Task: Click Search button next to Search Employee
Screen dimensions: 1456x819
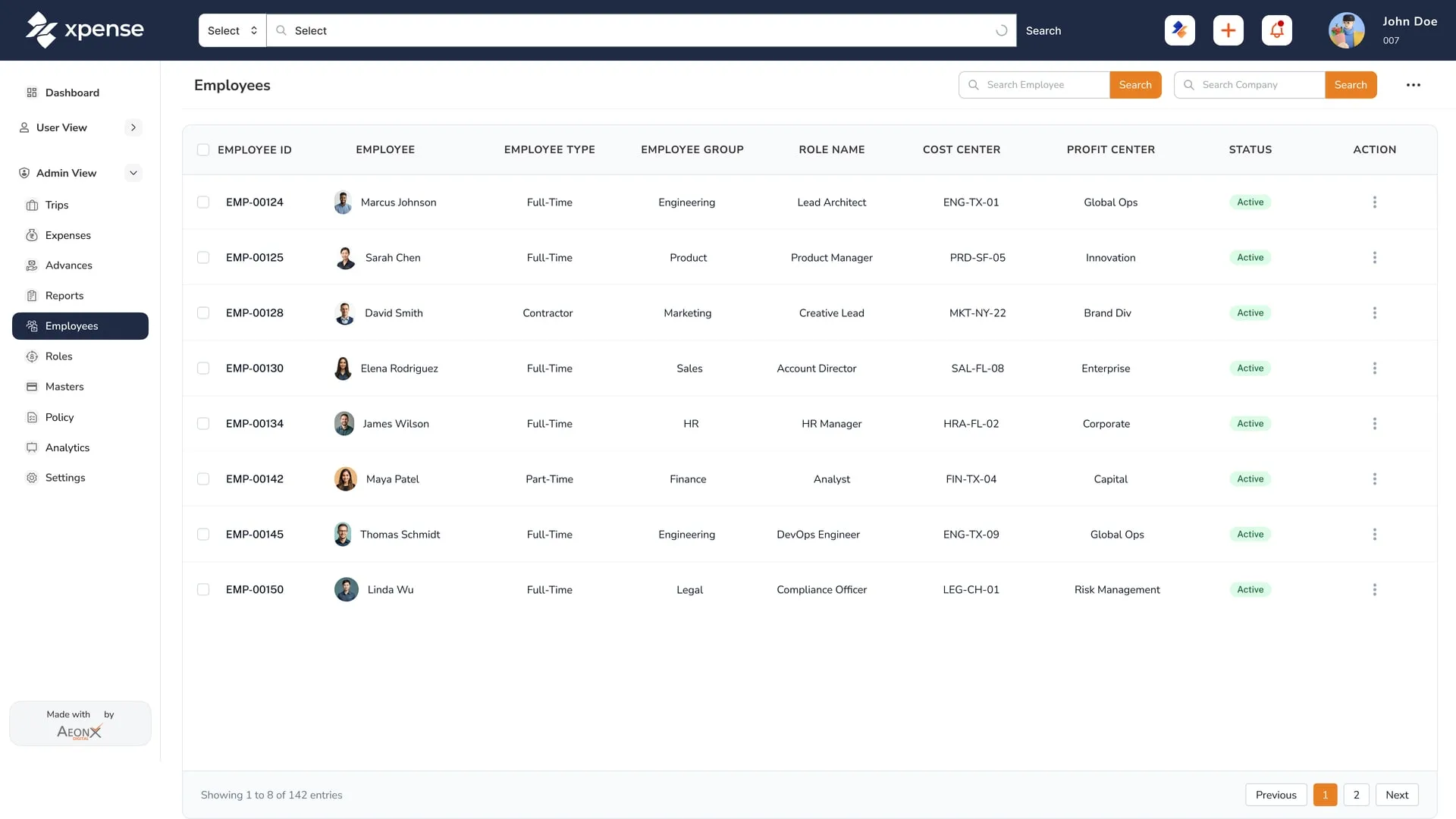Action: click(x=1135, y=85)
